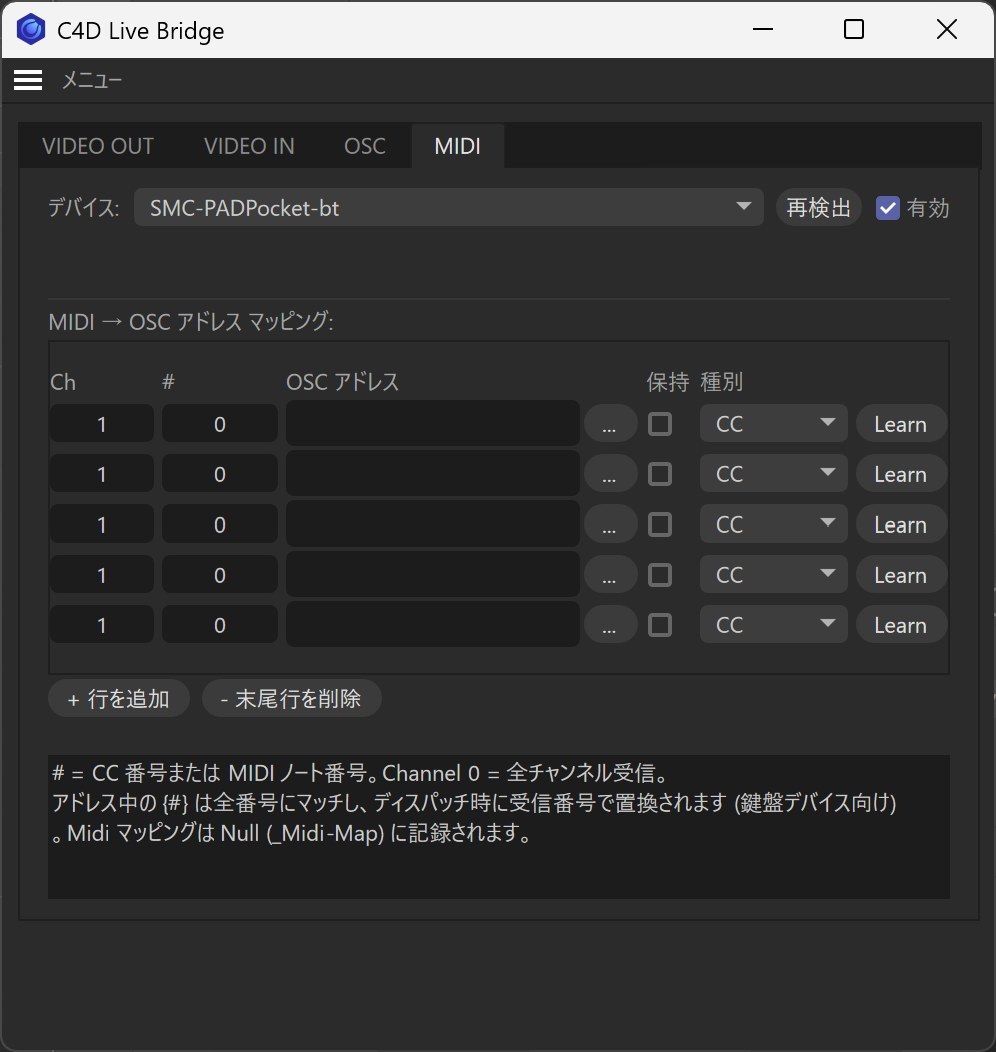Click Learn in the third mapping row
Image resolution: width=996 pixels, height=1052 pixels.
click(901, 525)
